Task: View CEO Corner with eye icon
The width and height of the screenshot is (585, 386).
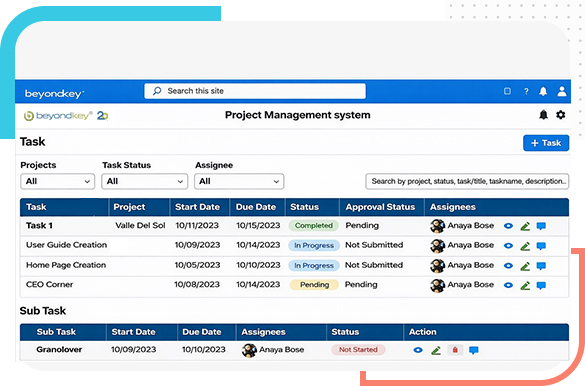Action: click(x=508, y=285)
